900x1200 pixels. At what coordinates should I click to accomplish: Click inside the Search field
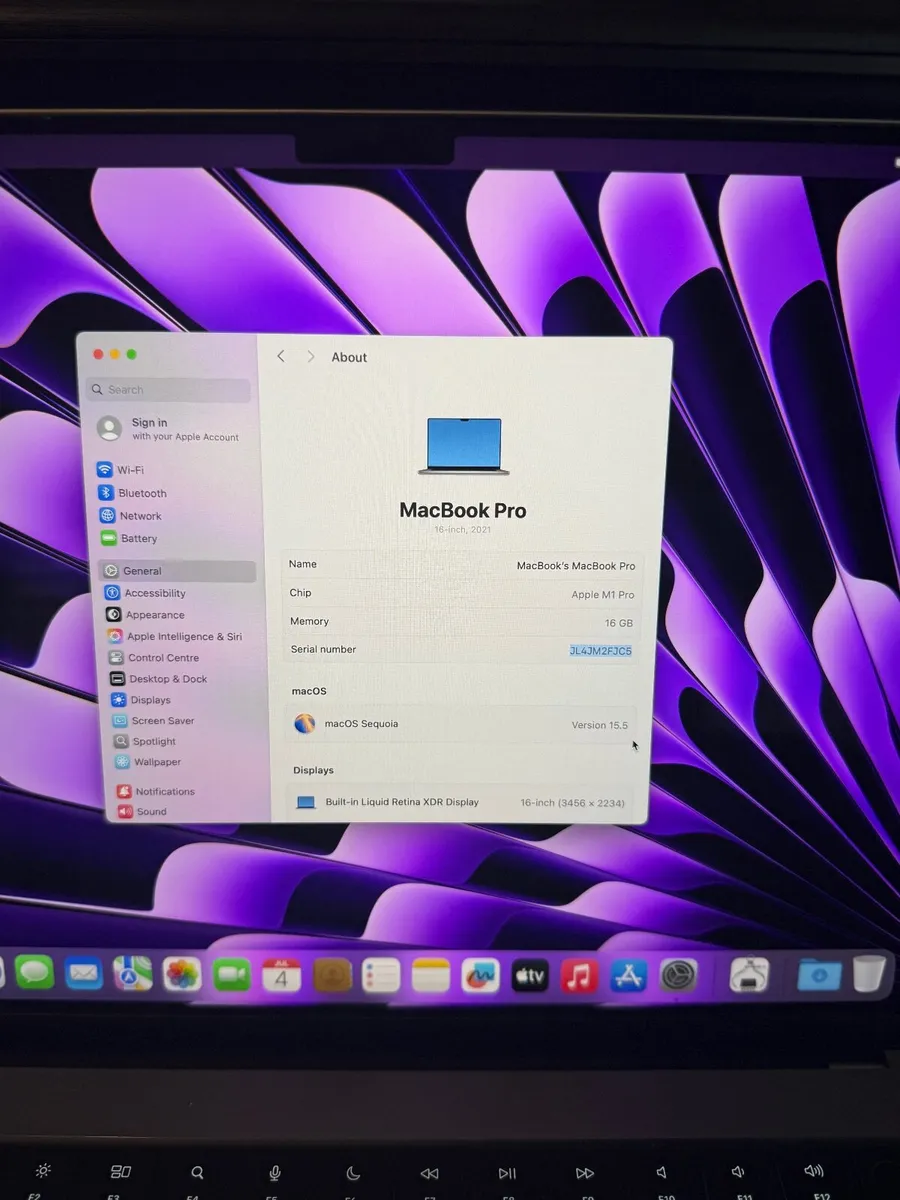pos(167,389)
